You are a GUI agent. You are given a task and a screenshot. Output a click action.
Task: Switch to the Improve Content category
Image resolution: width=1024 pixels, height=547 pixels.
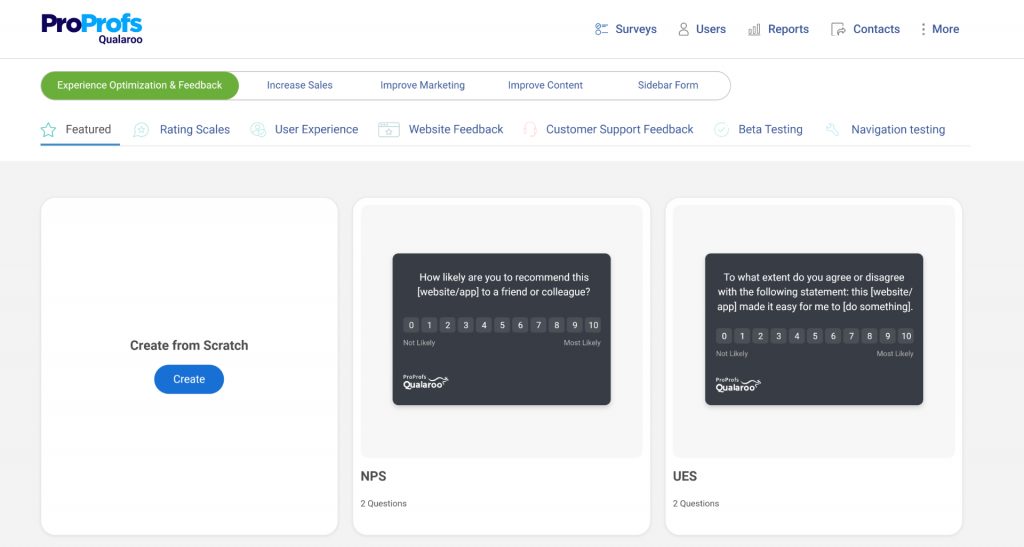tap(545, 86)
